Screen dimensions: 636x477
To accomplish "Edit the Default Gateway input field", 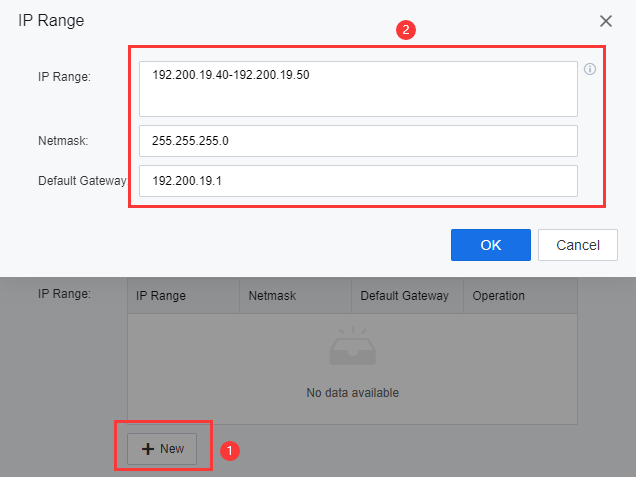I will [358, 181].
